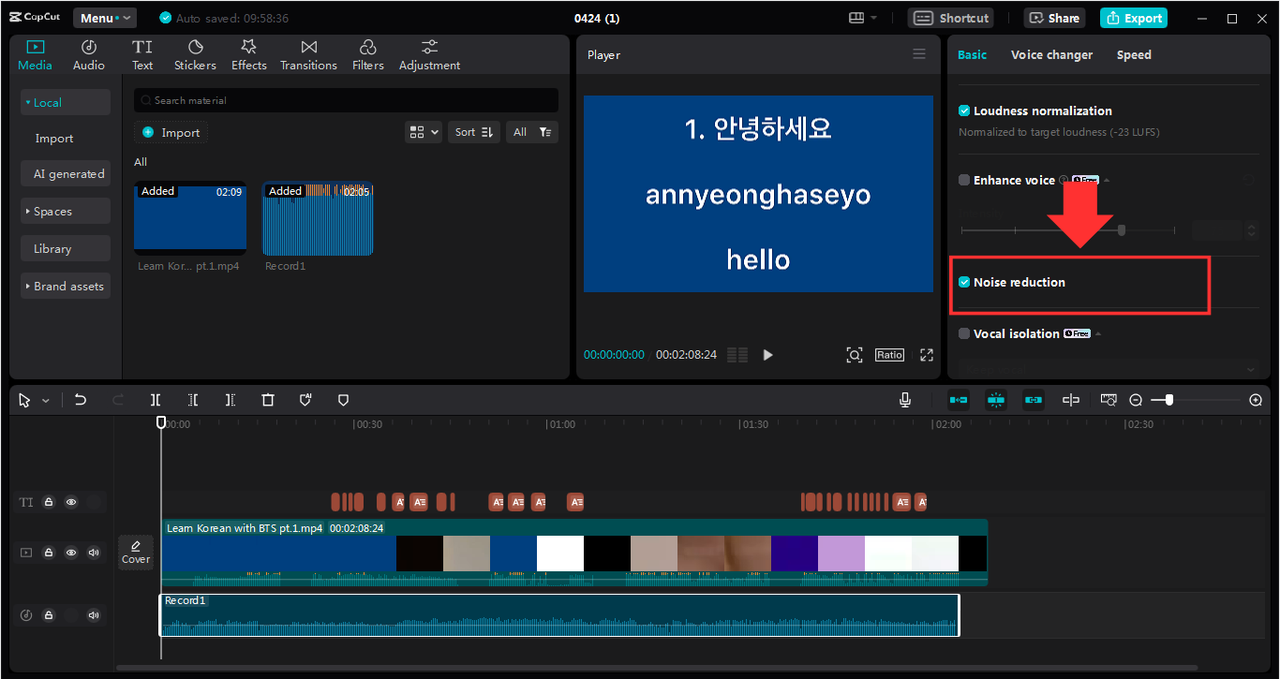Toggle the main track magnet

point(958,400)
